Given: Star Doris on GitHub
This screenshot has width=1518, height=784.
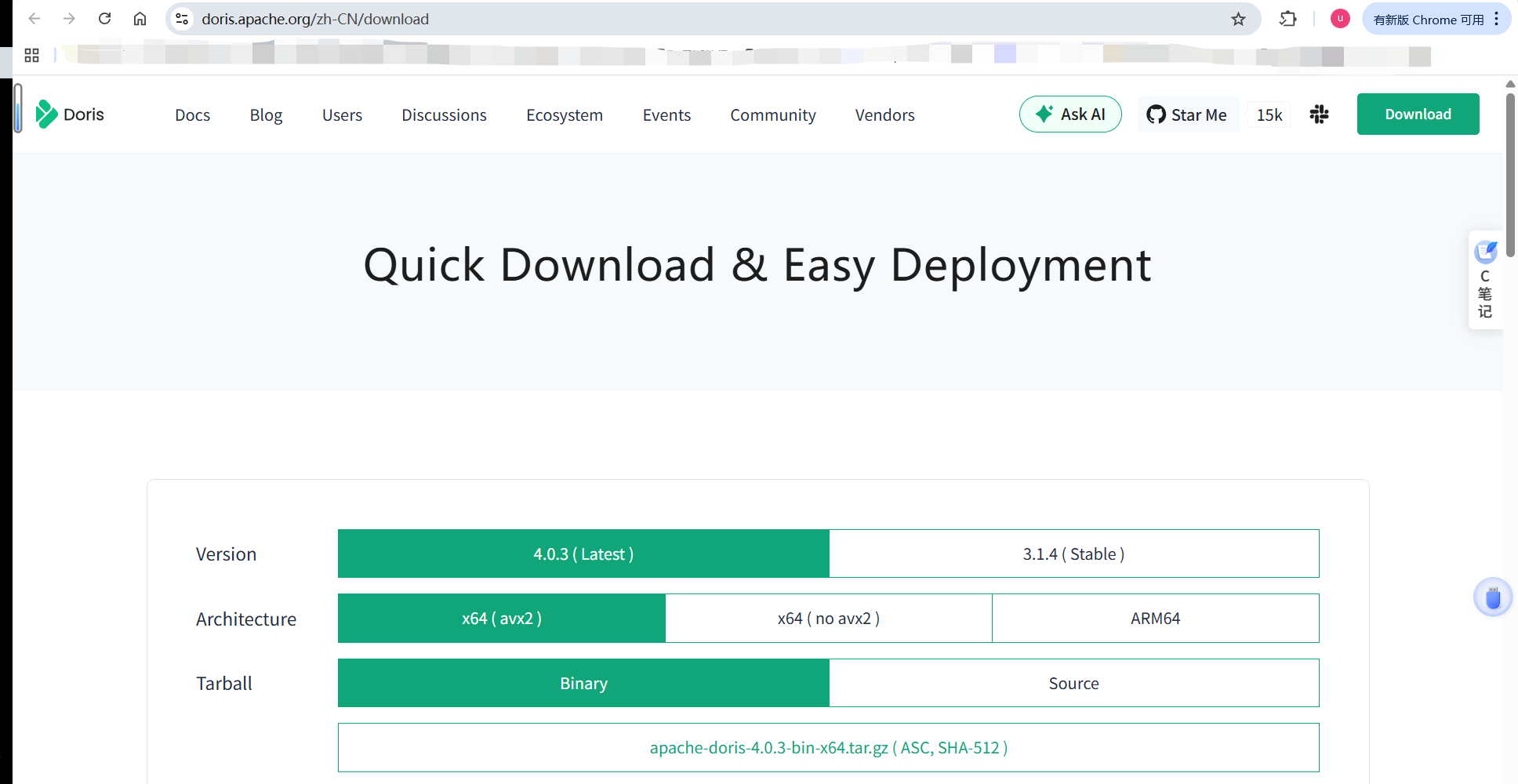Looking at the screenshot, I should coord(1188,114).
